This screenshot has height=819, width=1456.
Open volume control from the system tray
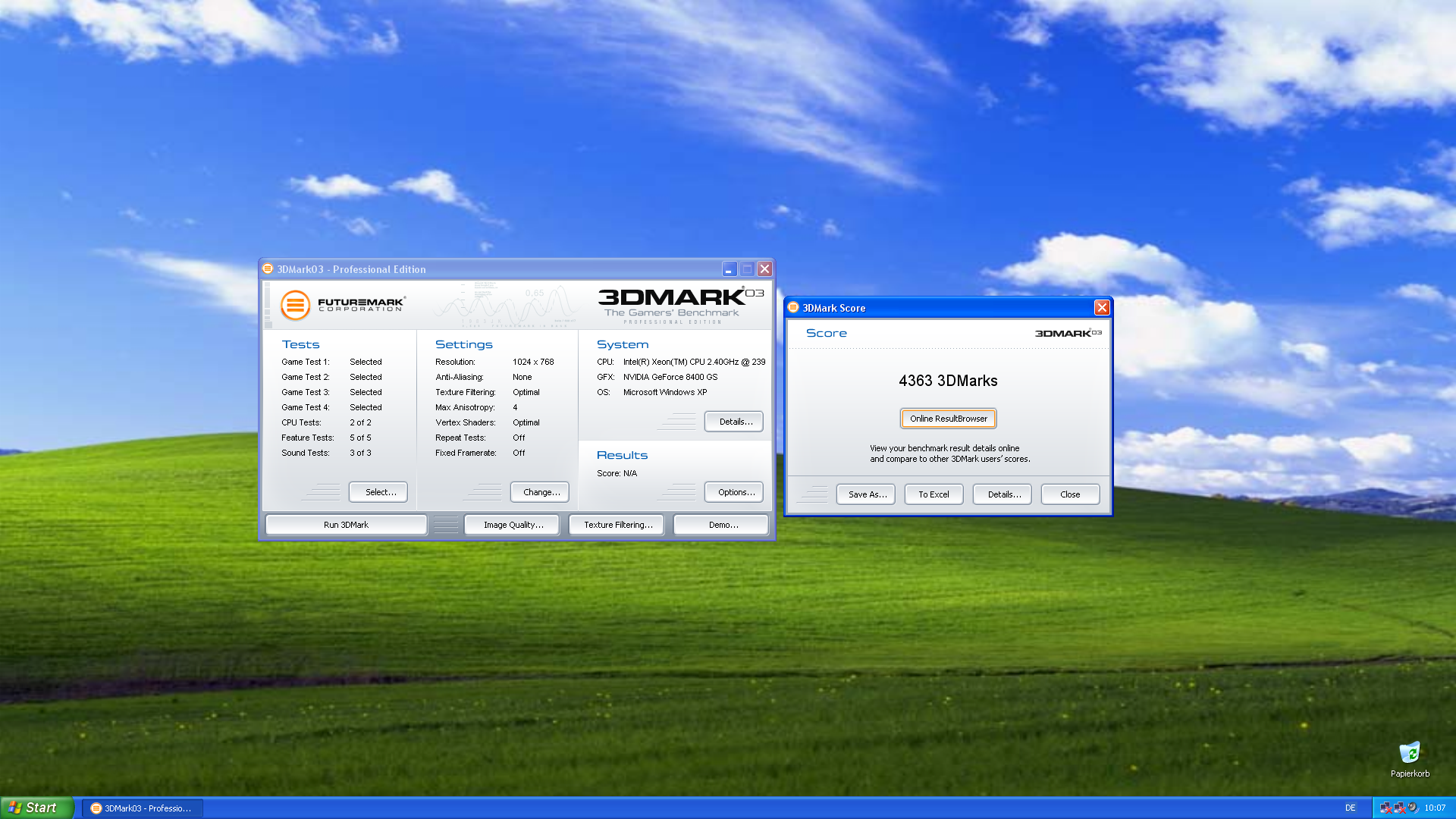tap(1412, 808)
